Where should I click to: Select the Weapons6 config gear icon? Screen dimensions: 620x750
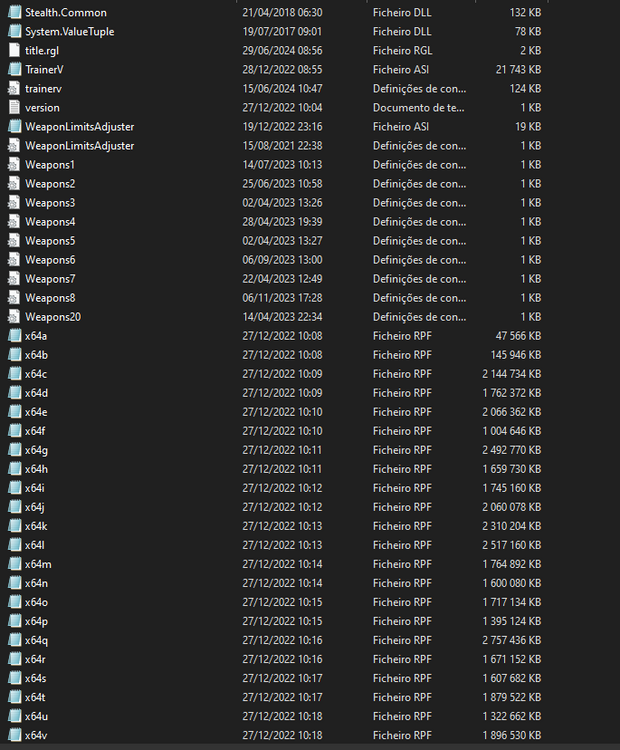pyautogui.click(x=14, y=260)
